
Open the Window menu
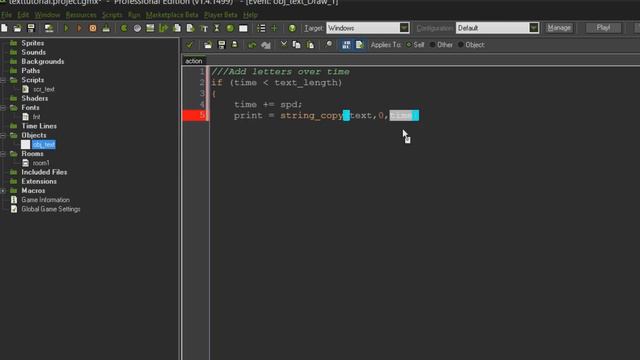[47, 15]
